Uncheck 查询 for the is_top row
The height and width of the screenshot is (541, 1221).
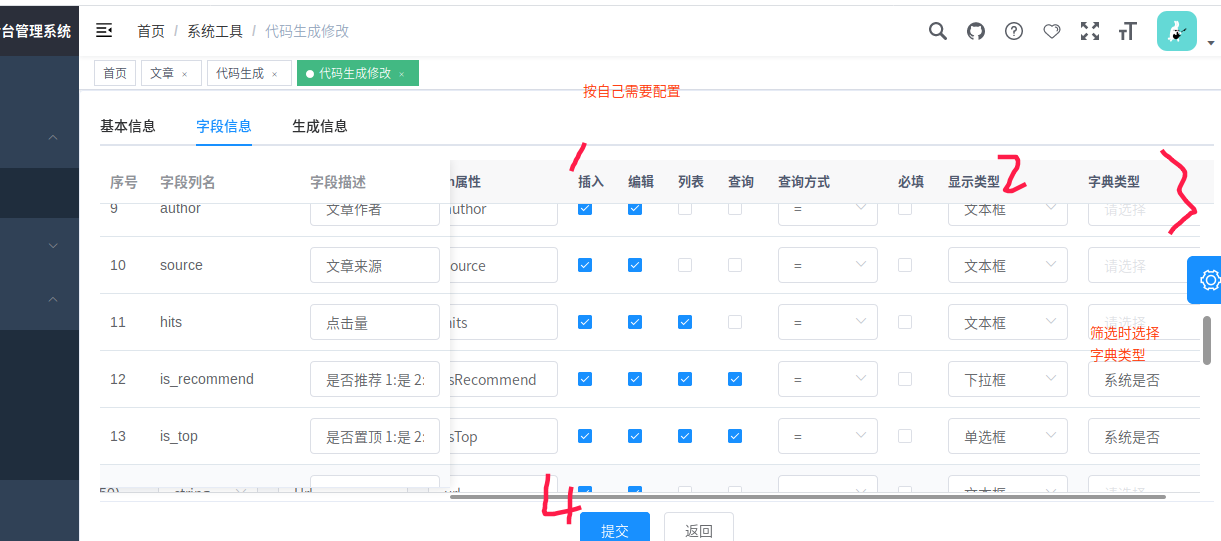735,436
